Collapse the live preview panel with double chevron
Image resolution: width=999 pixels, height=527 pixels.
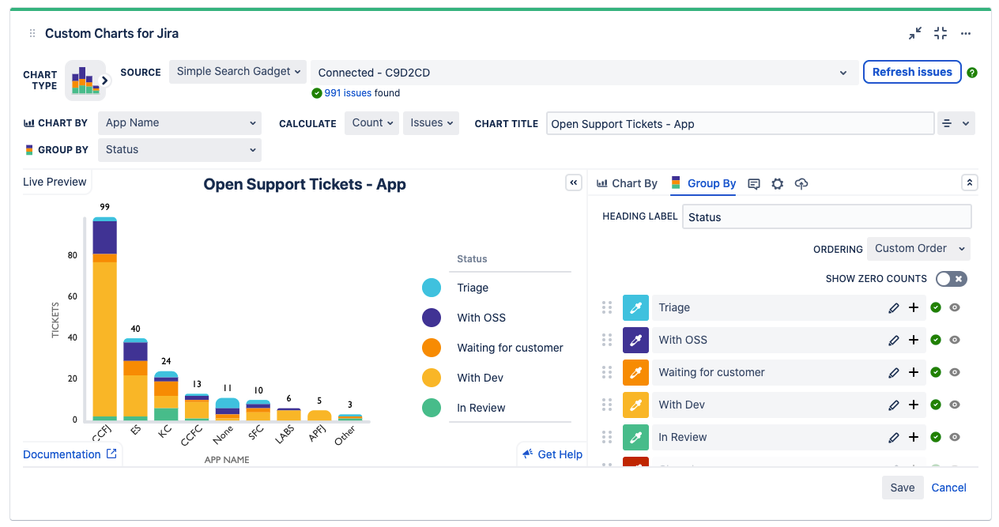(573, 183)
